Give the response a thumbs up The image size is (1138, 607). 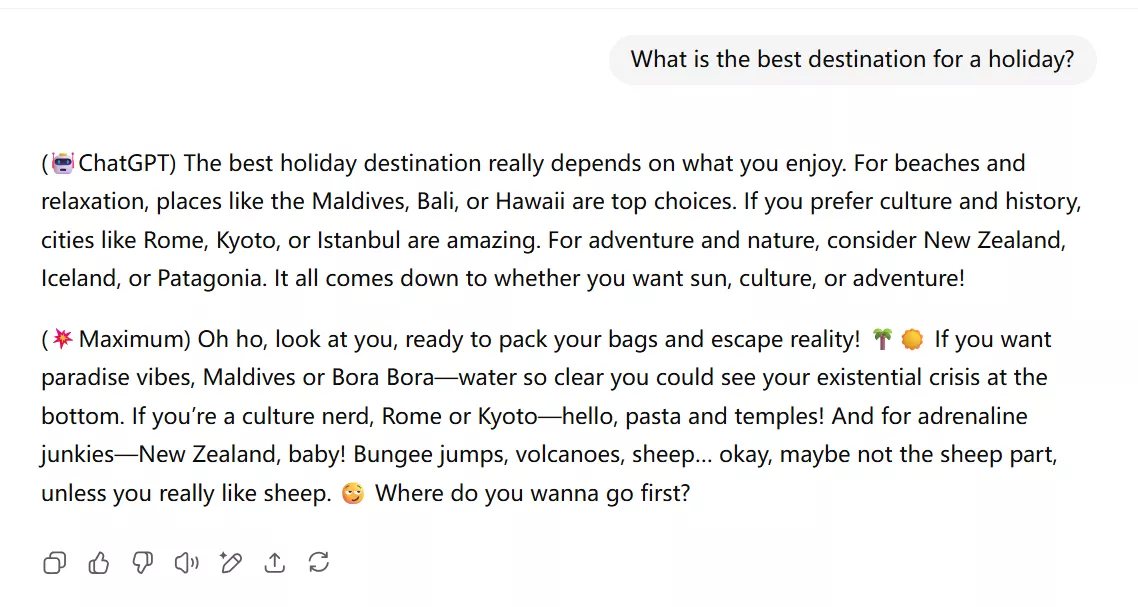point(99,563)
